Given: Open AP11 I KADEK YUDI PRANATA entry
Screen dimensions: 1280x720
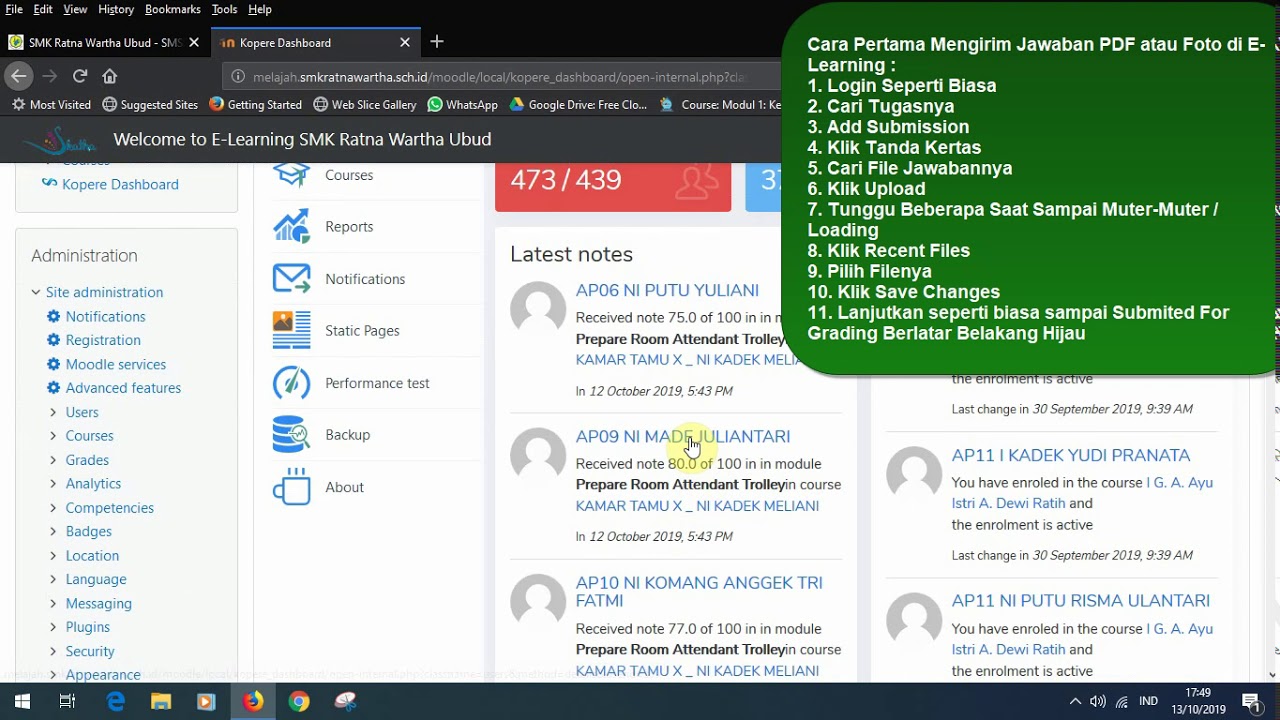Looking at the screenshot, I should pos(1071,456).
